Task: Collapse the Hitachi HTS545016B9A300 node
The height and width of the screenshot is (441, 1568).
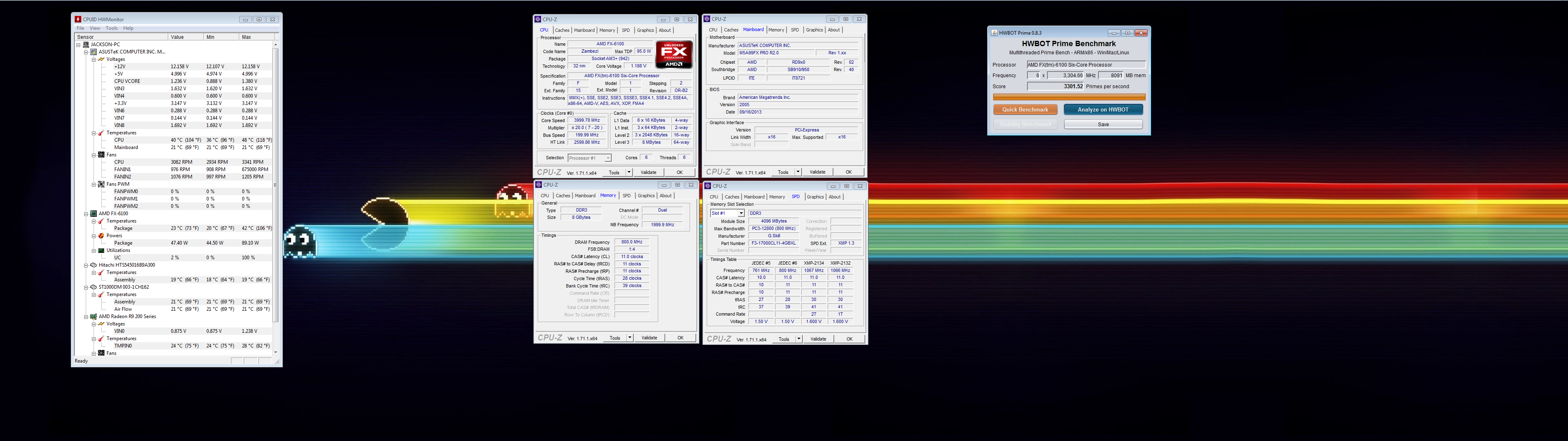Action: click(x=86, y=265)
